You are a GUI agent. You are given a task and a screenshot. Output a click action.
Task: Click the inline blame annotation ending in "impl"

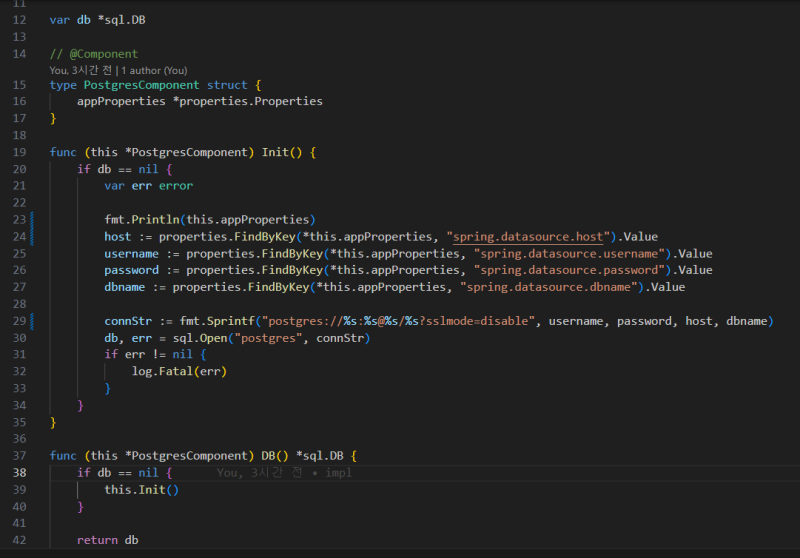pos(284,472)
